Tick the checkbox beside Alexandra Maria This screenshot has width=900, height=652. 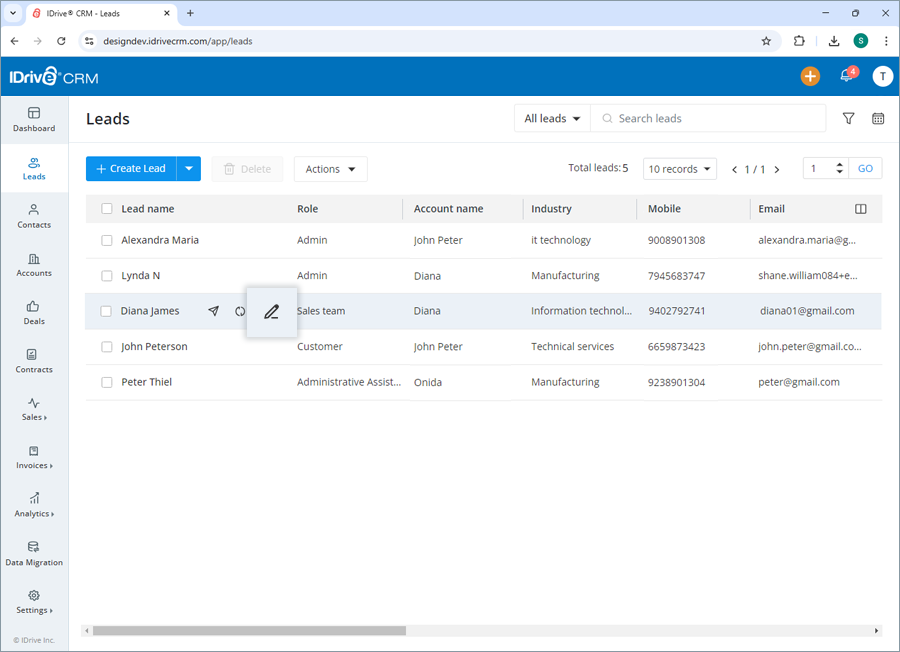coord(106,240)
